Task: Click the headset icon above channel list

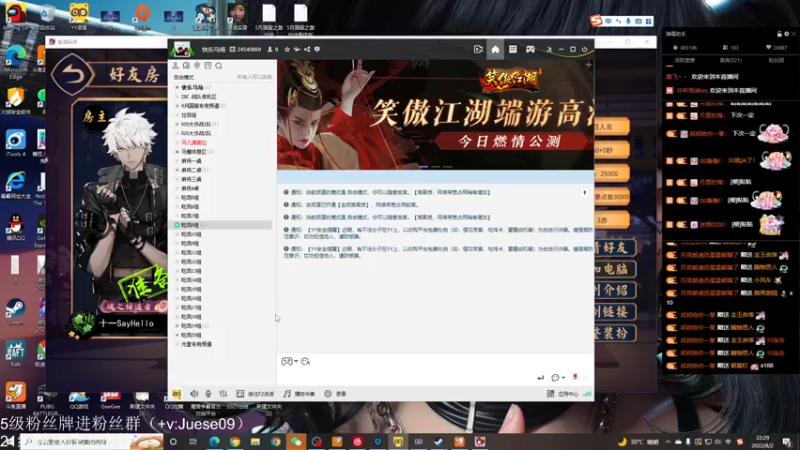Action: point(186,66)
